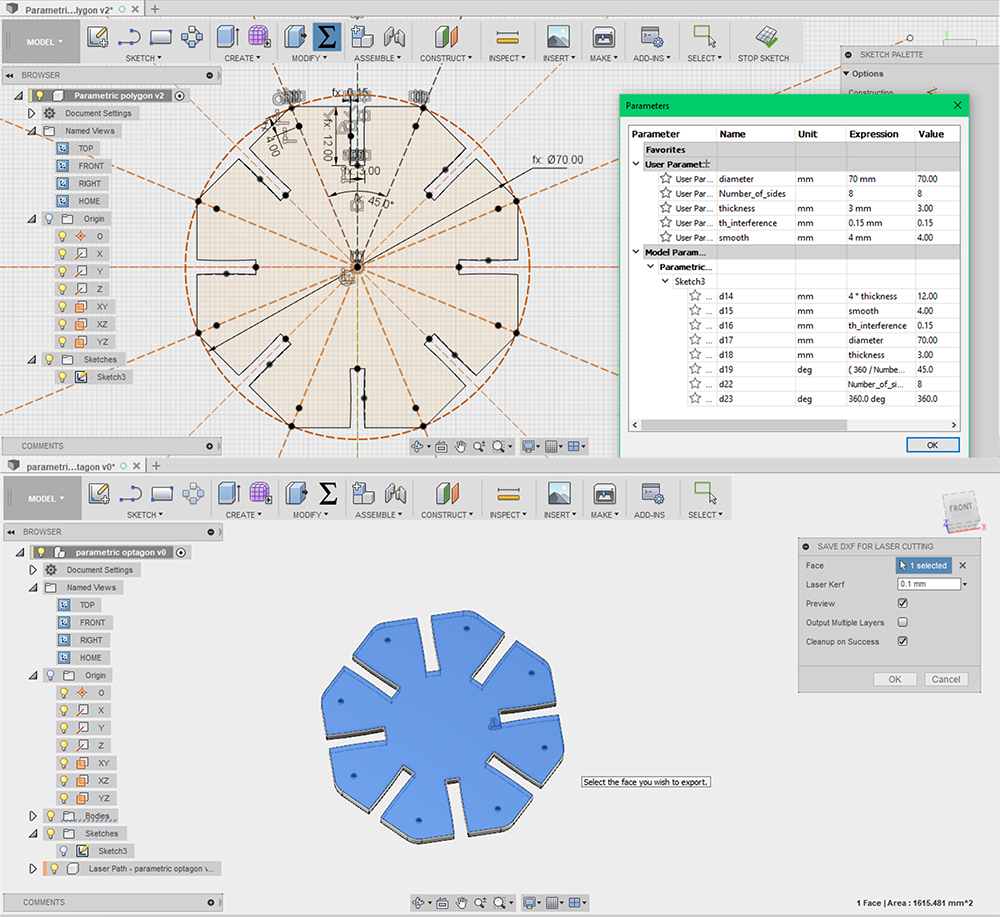1000x917 pixels.
Task: Uncheck the Cleanup on Success option
Action: 903,641
